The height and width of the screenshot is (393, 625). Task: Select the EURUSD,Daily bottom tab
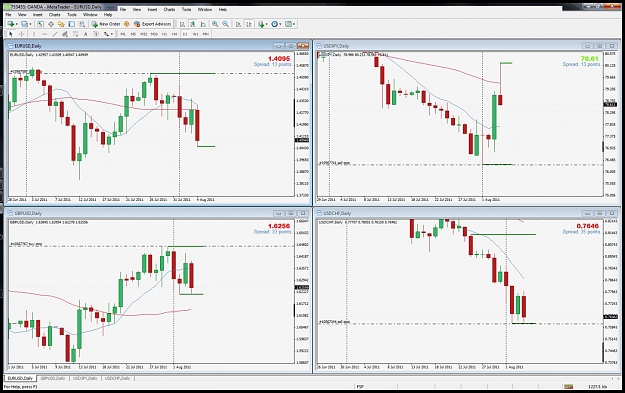20,378
